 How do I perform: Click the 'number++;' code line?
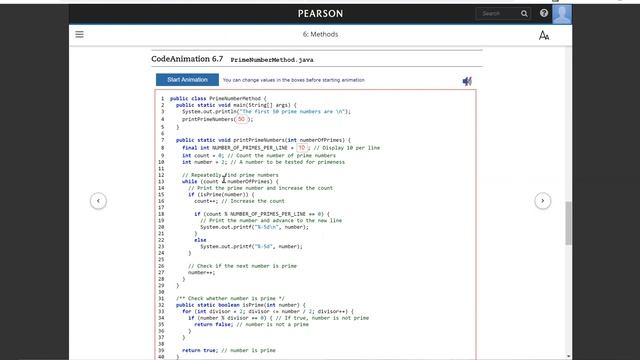pos(201,272)
